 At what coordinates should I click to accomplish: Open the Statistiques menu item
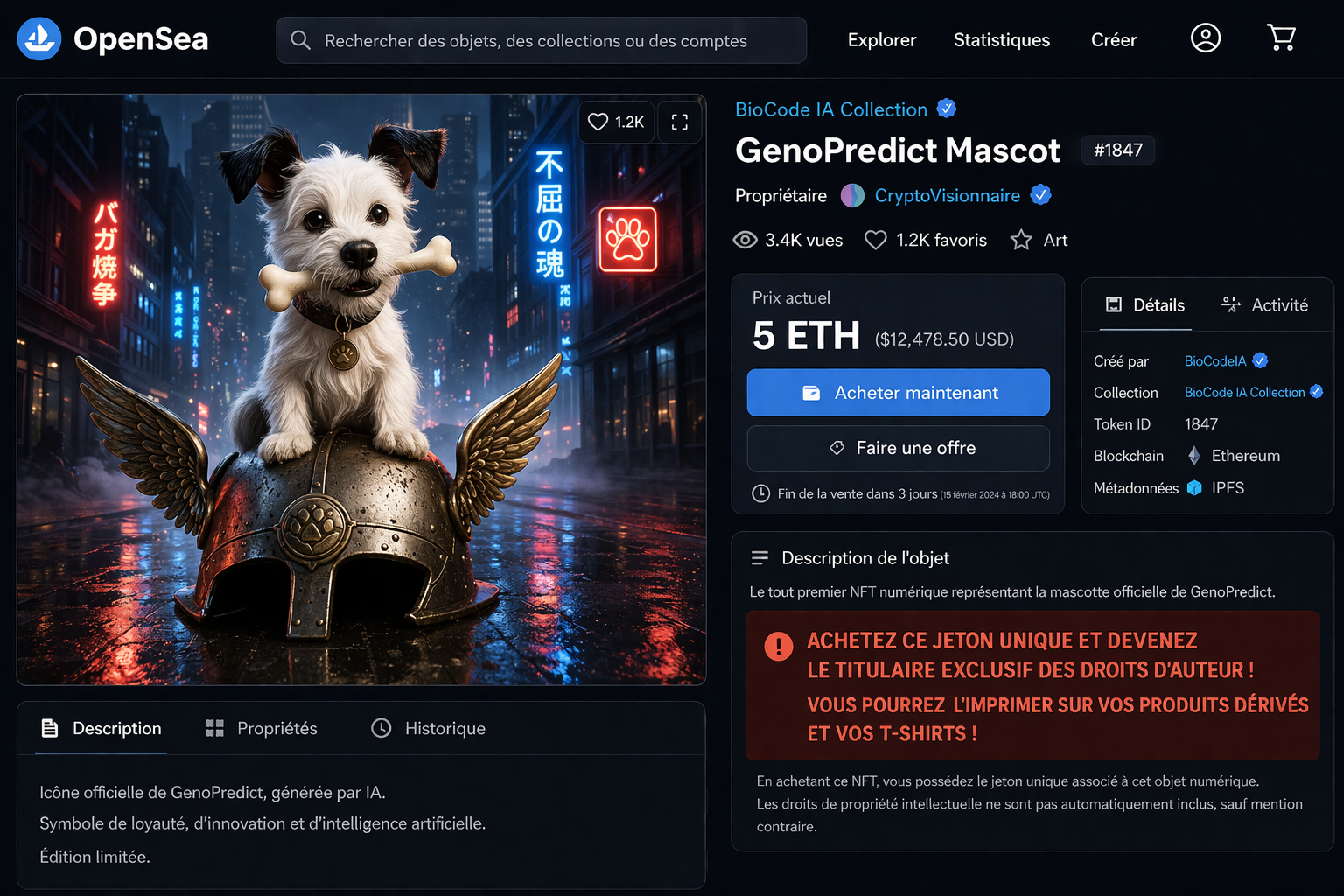tap(1002, 40)
